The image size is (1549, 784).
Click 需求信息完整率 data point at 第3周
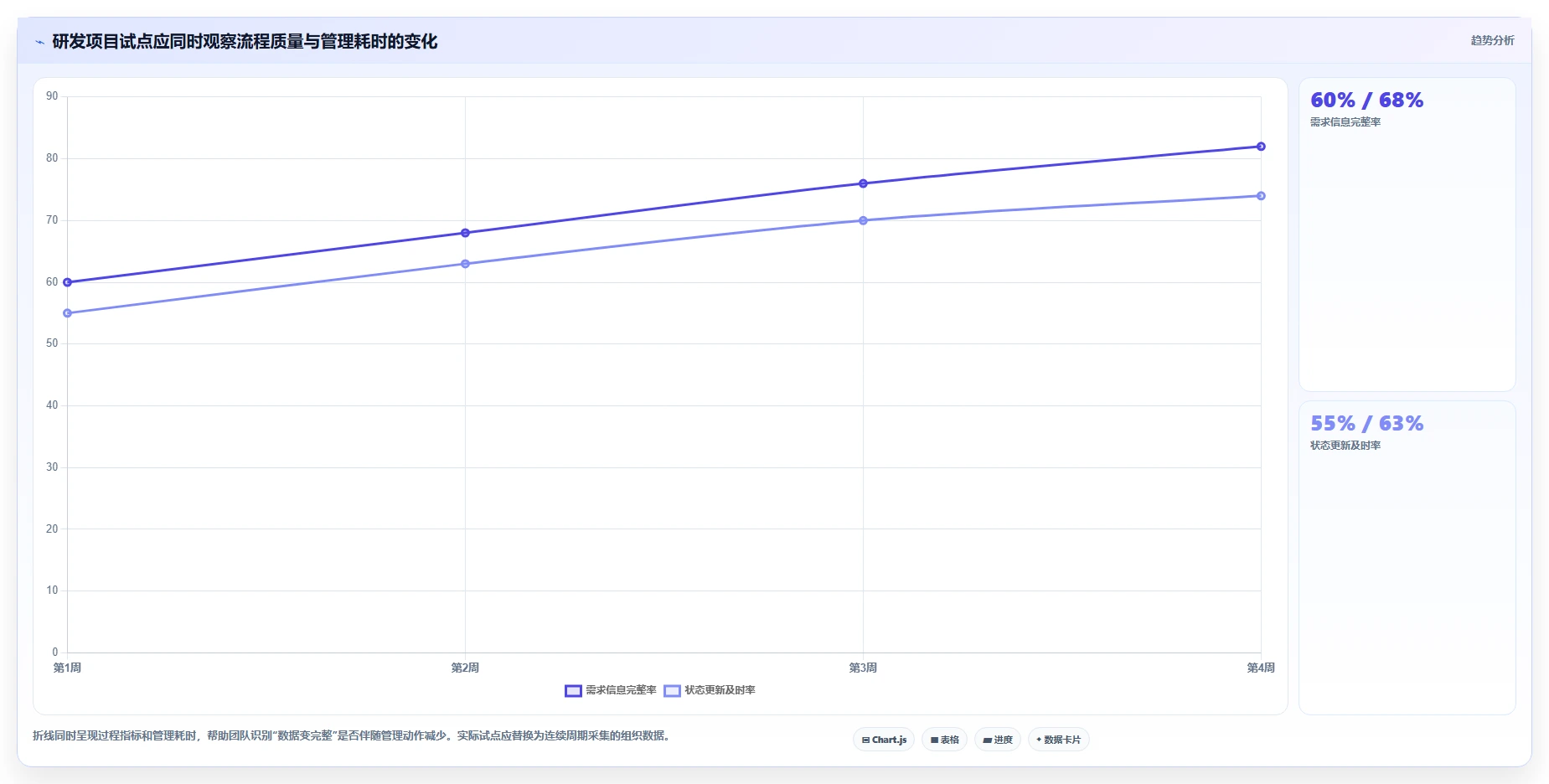pos(863,183)
